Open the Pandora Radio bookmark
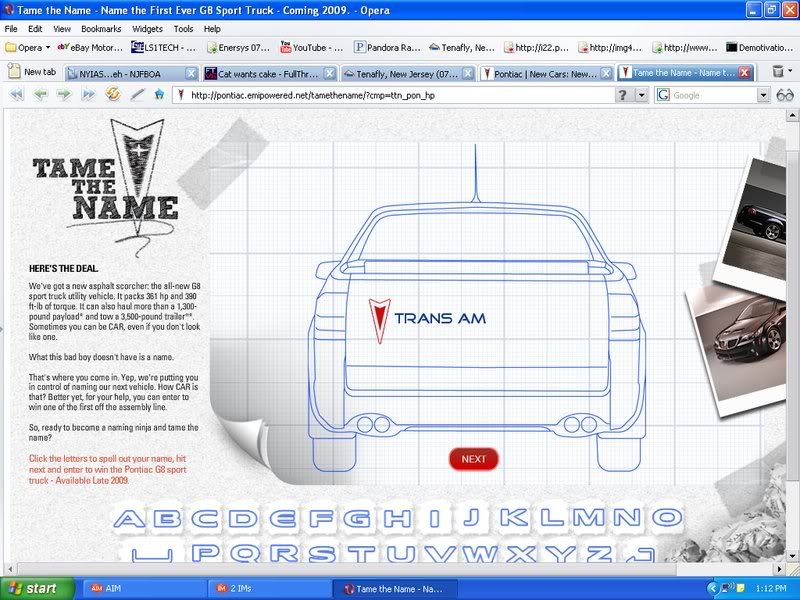Viewport: 800px width, 600px height. point(387,47)
